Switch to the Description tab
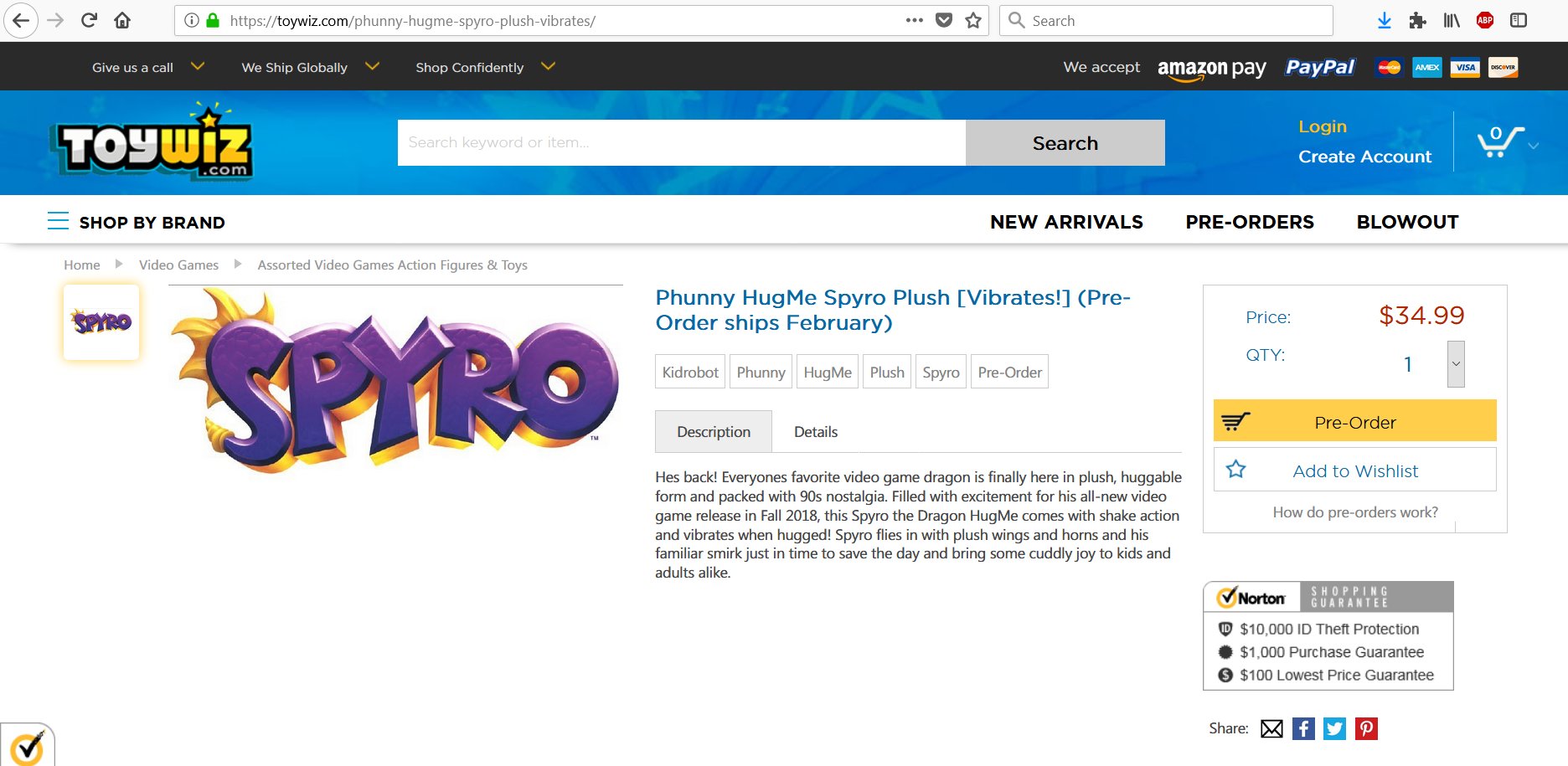The width and height of the screenshot is (1568, 766). (714, 431)
